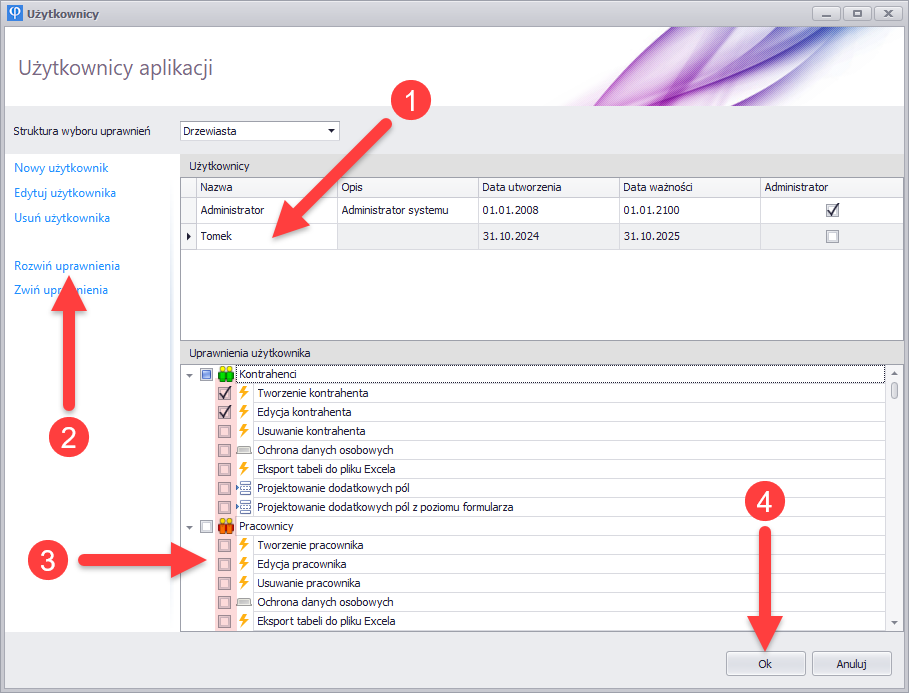Enable the Edycja pracownika permission checkbox
The height and width of the screenshot is (693, 909).
point(225,564)
